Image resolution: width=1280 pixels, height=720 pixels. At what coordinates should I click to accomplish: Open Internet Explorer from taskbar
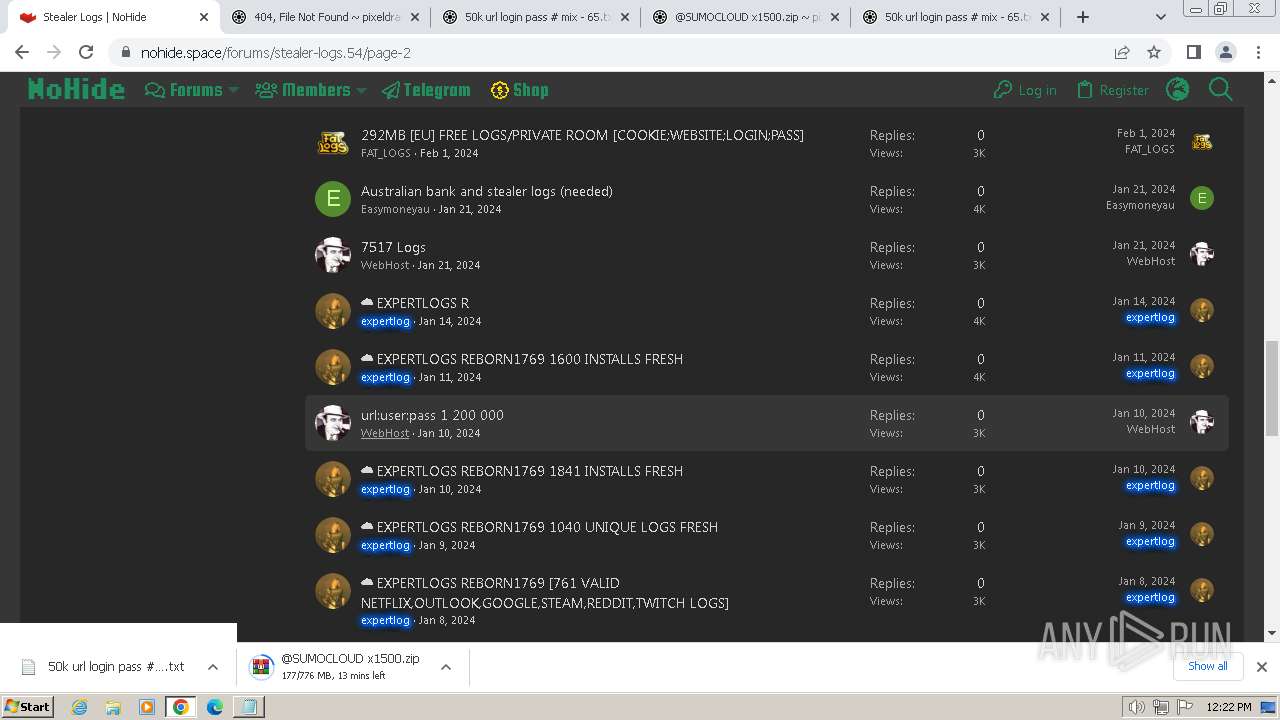(x=79, y=707)
